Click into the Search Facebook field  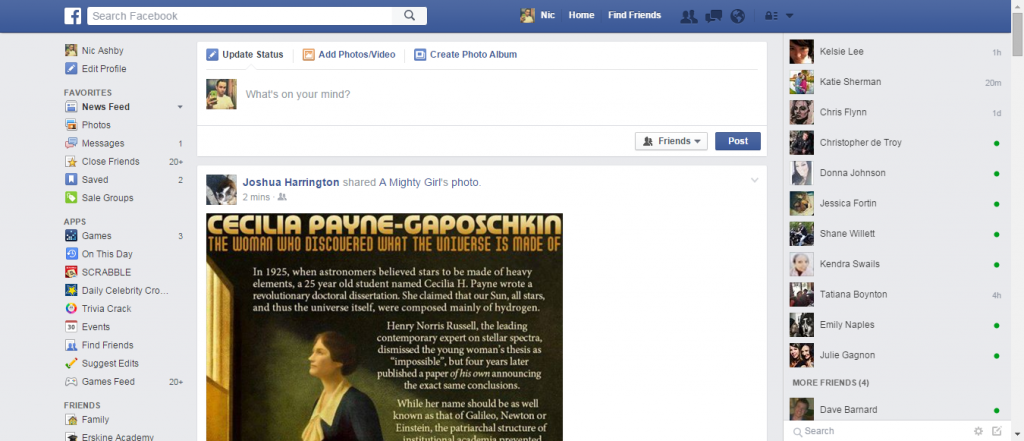pos(240,16)
